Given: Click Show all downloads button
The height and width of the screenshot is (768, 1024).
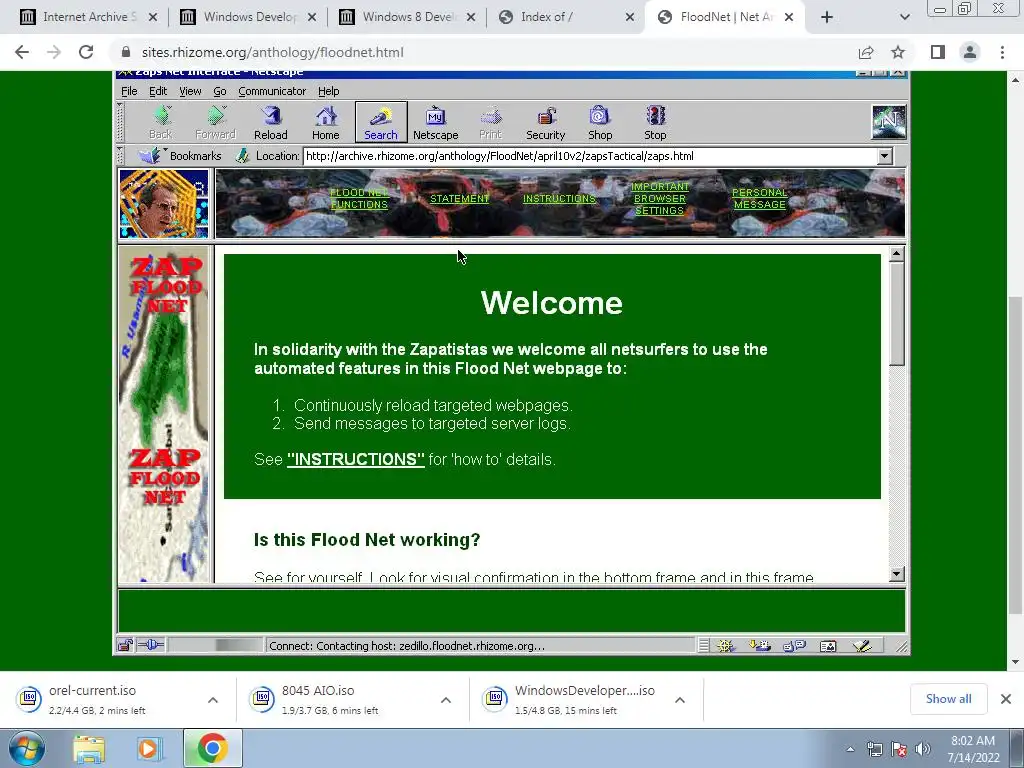Looking at the screenshot, I should click(x=948, y=699).
